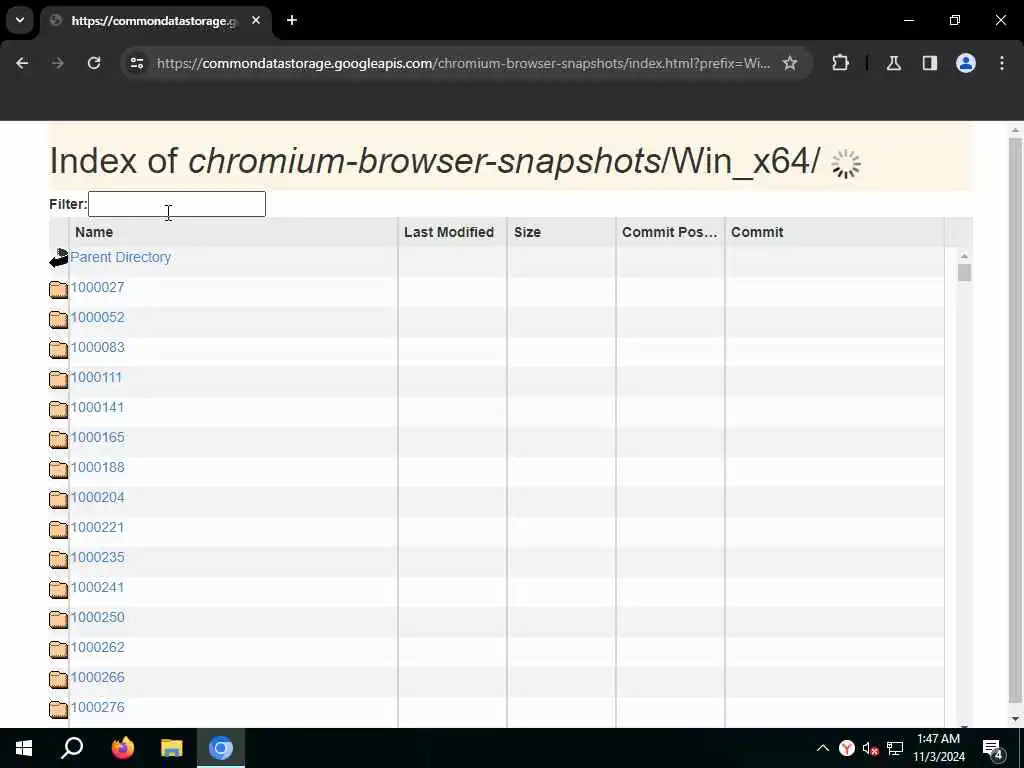Open folder link 1000235
This screenshot has height=768, width=1024.
coord(97,558)
